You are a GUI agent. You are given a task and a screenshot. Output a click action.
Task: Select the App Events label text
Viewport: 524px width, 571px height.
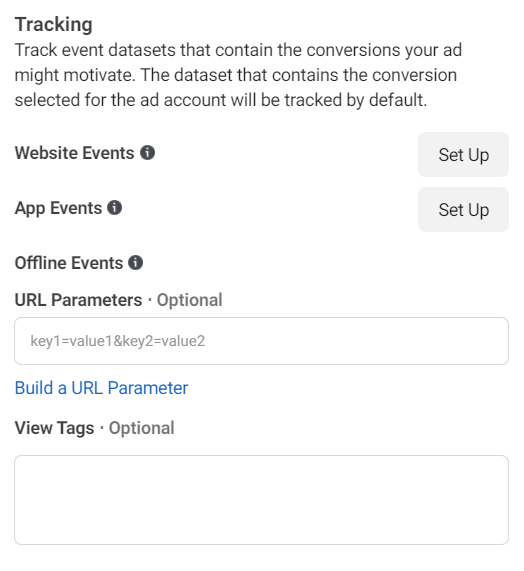click(58, 208)
